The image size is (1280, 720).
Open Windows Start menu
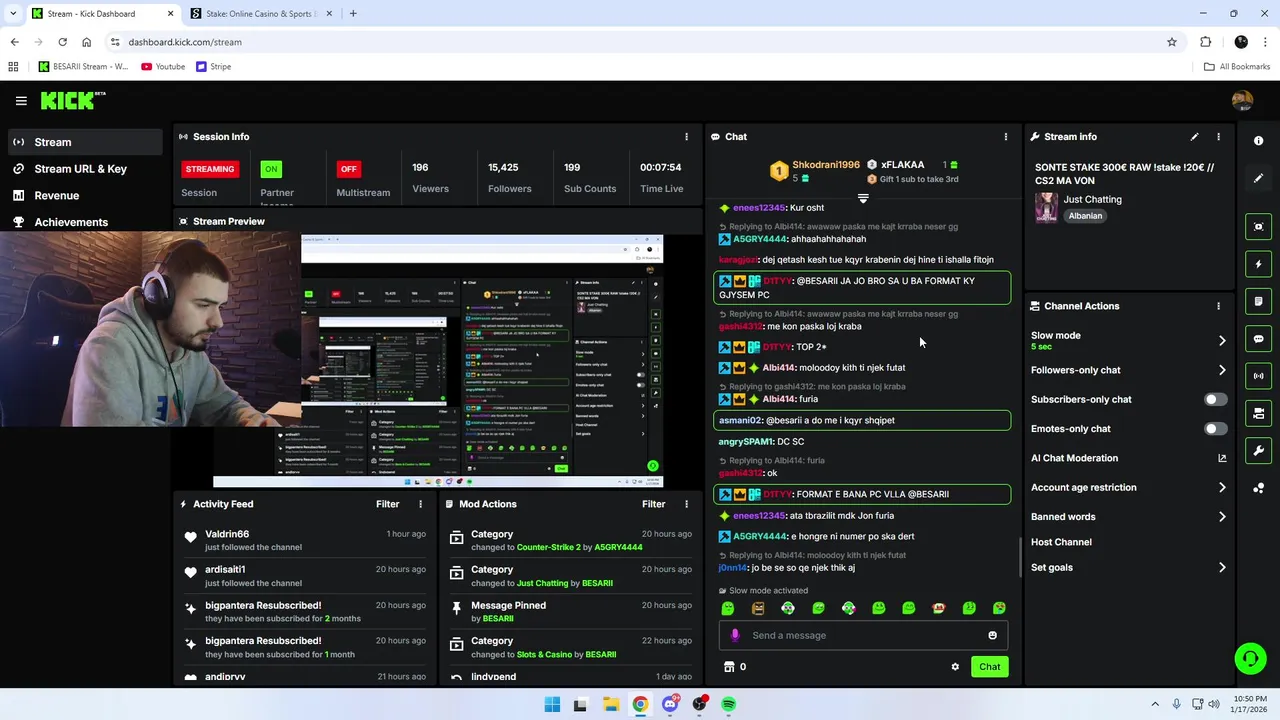pyautogui.click(x=552, y=704)
